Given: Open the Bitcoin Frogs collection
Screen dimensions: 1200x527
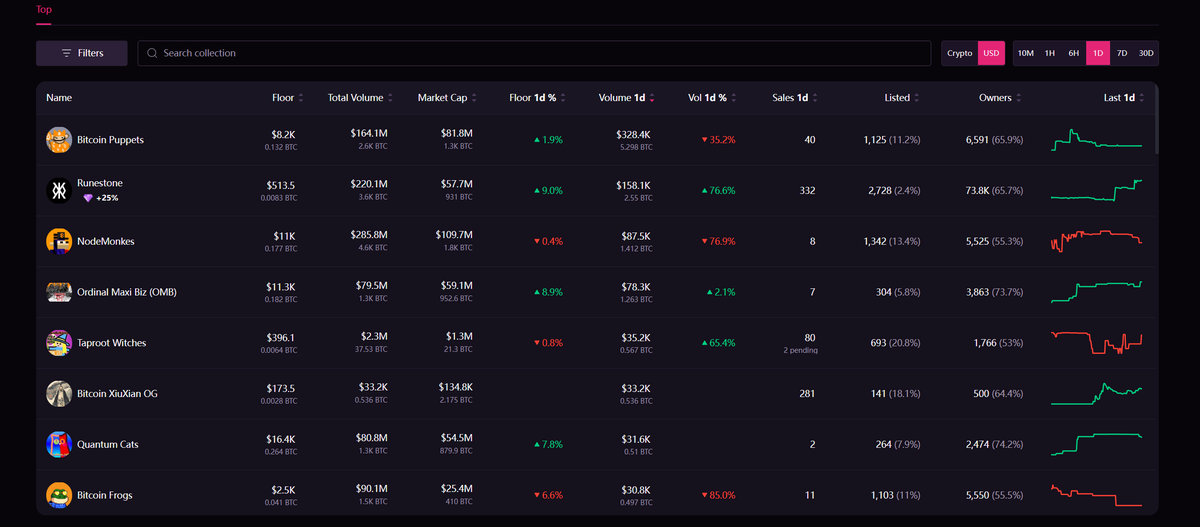Looking at the screenshot, I should (104, 495).
